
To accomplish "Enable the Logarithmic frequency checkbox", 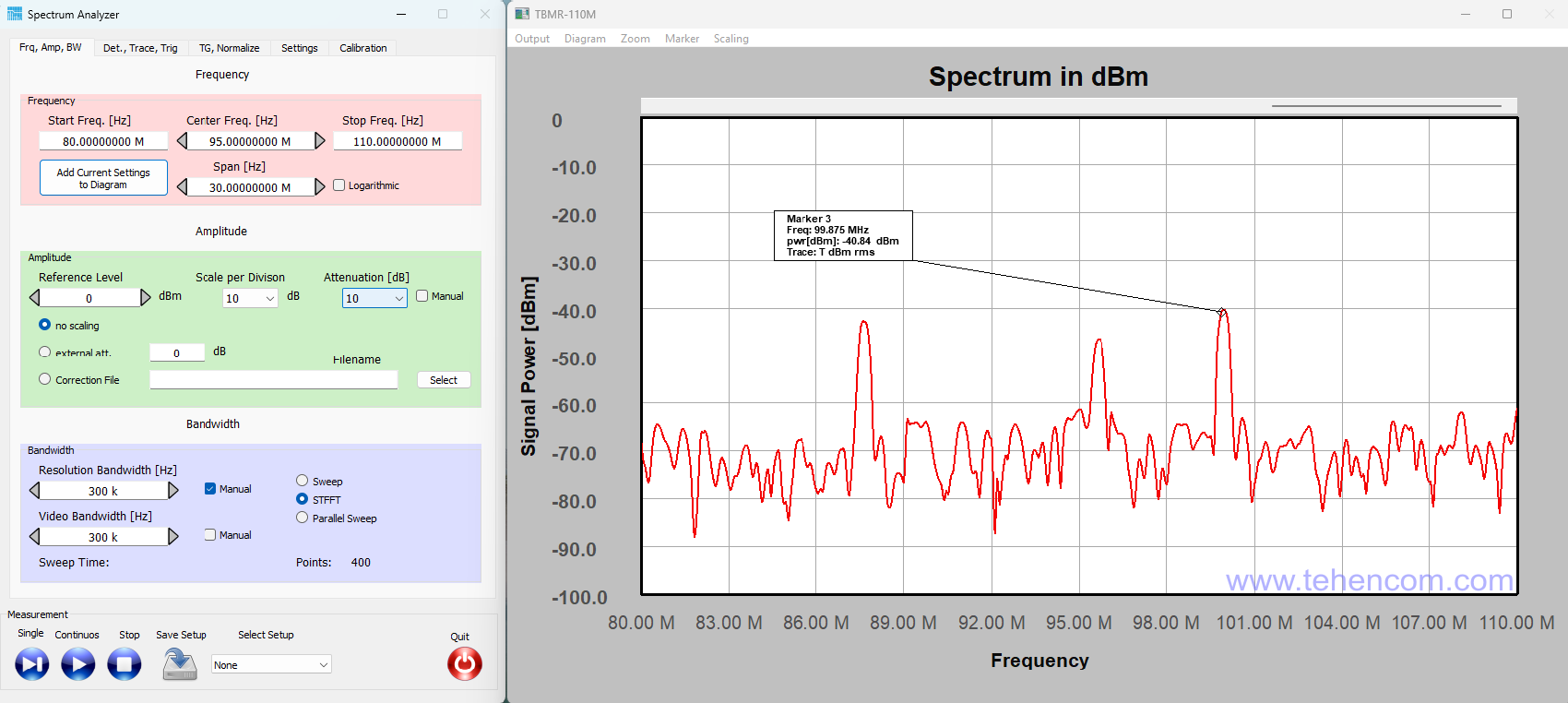I will (339, 185).
